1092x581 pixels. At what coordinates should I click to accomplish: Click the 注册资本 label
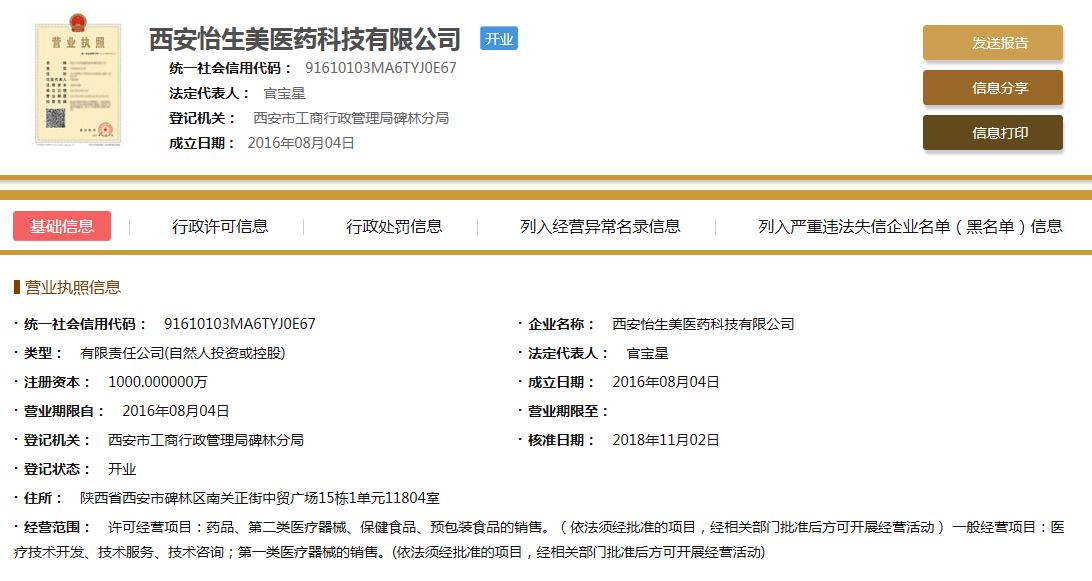pos(58,382)
